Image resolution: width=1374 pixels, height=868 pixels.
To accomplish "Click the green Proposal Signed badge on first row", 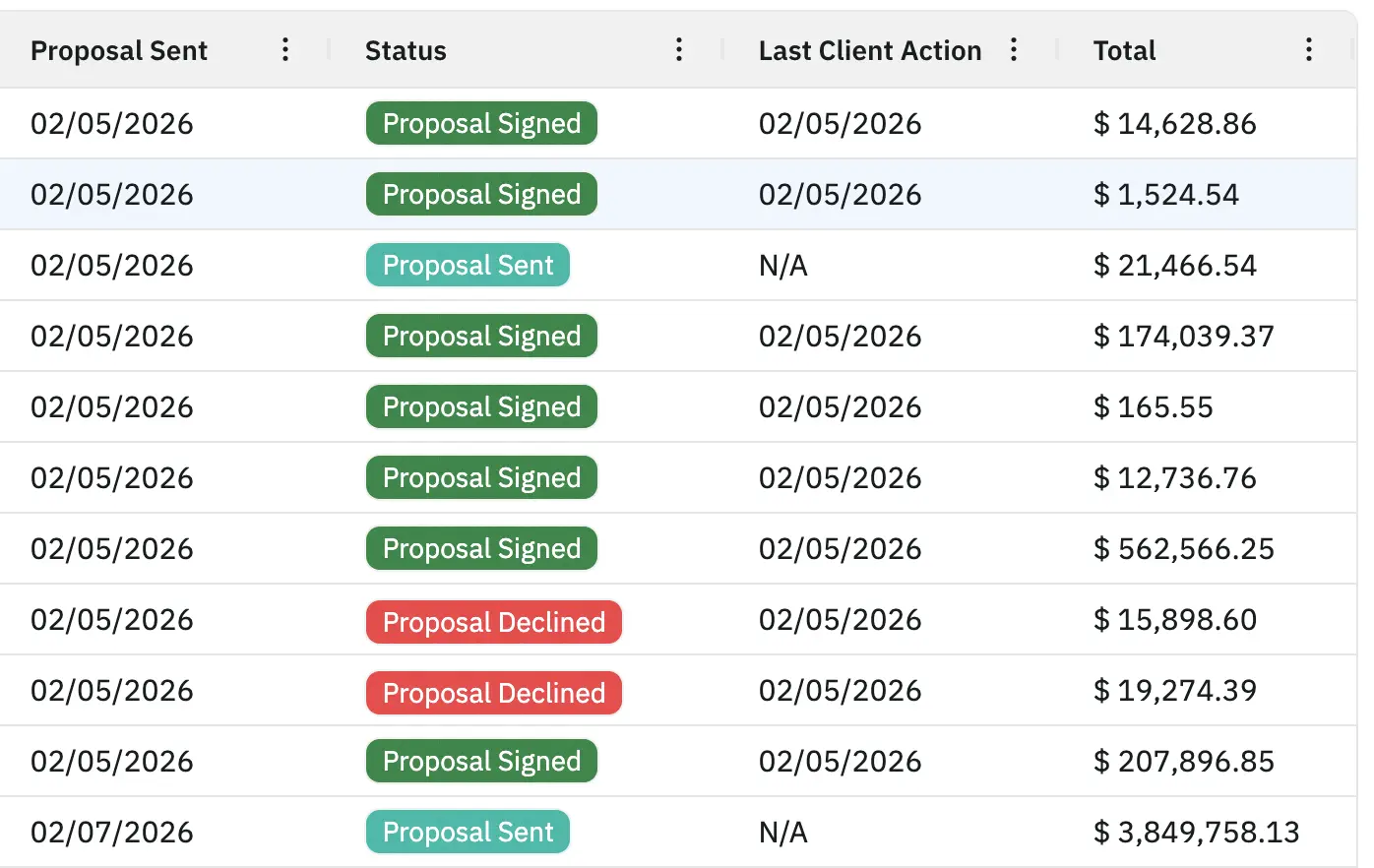I will pos(481,123).
